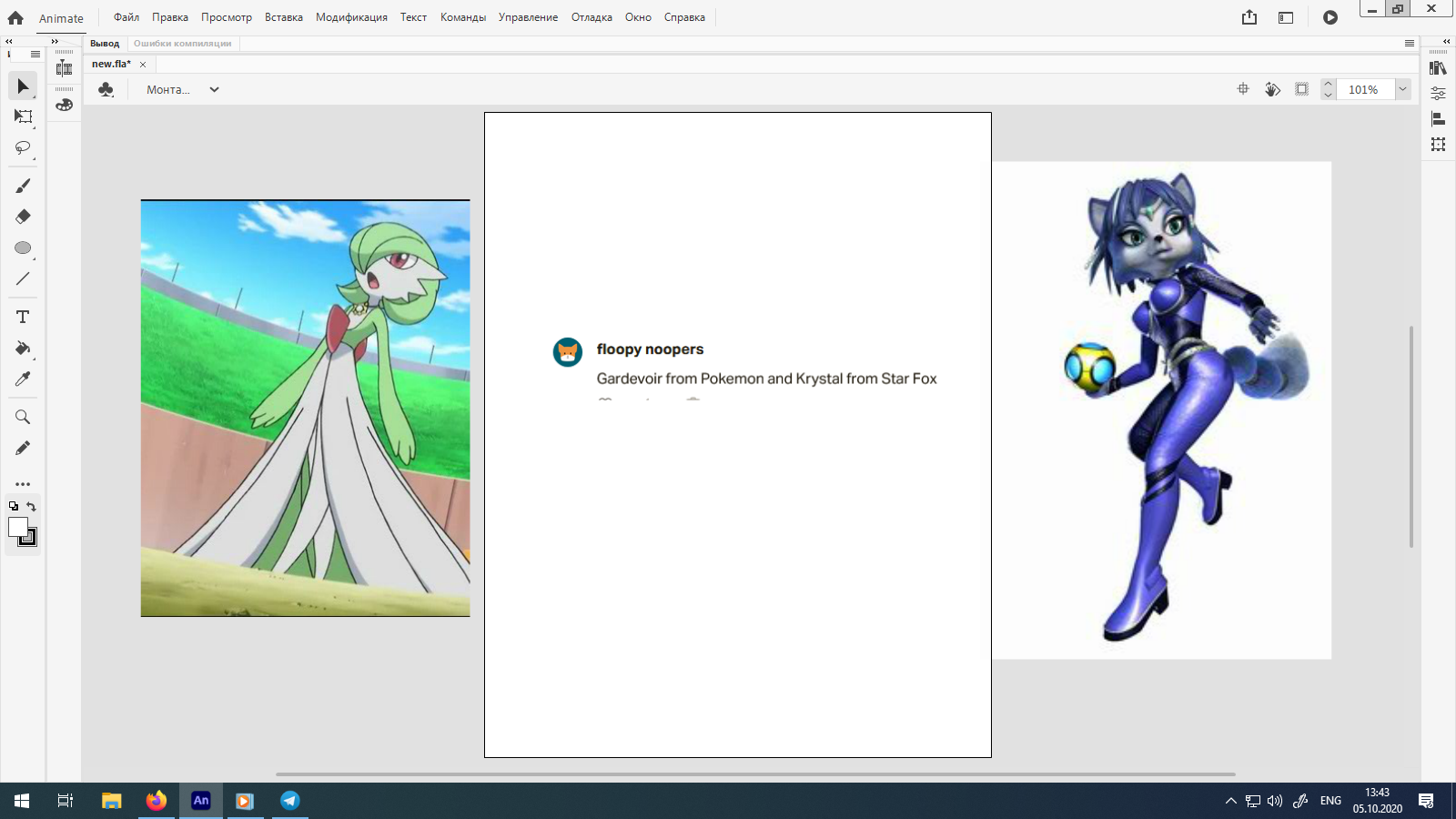This screenshot has width=1456, height=819.
Task: Choose the Lasso tool
Action: click(23, 147)
